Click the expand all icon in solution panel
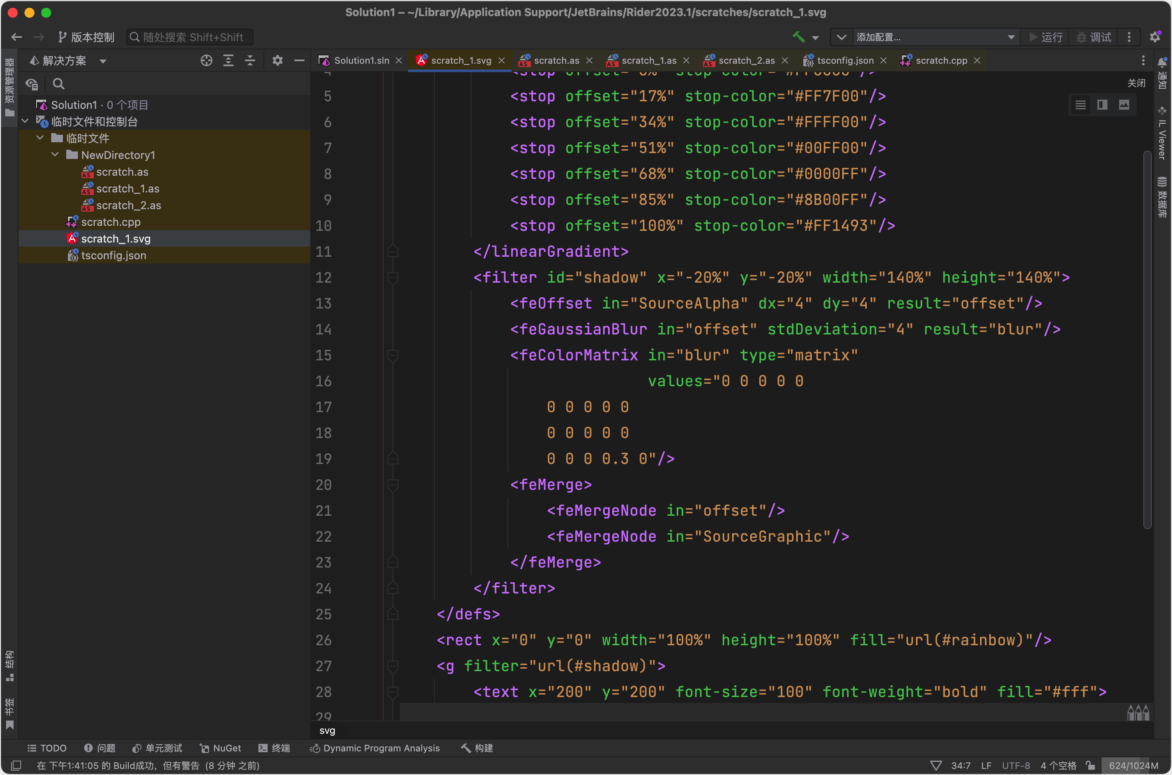Screen dimensions: 1172x775 click(229, 61)
